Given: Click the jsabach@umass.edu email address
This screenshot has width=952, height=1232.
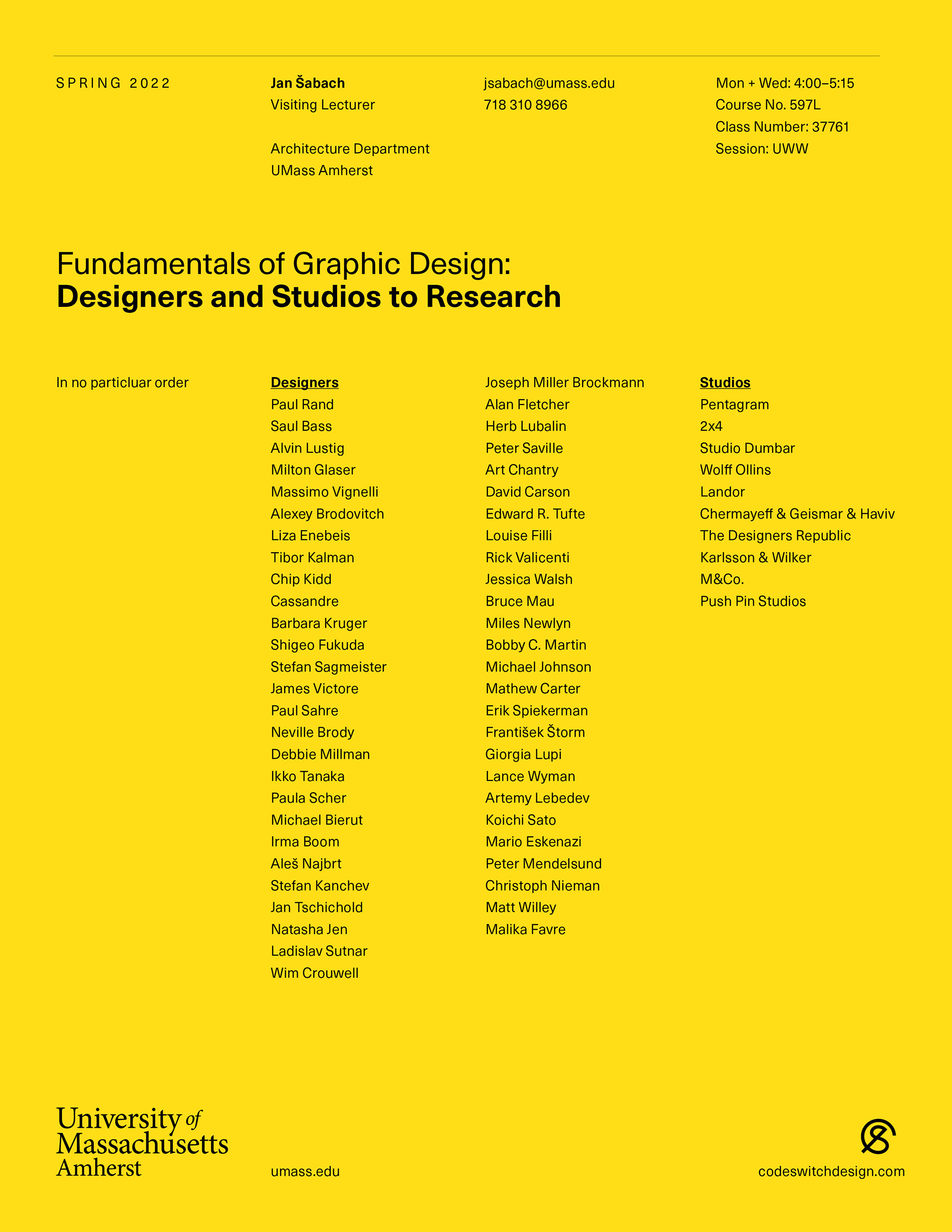Looking at the screenshot, I should 549,83.
